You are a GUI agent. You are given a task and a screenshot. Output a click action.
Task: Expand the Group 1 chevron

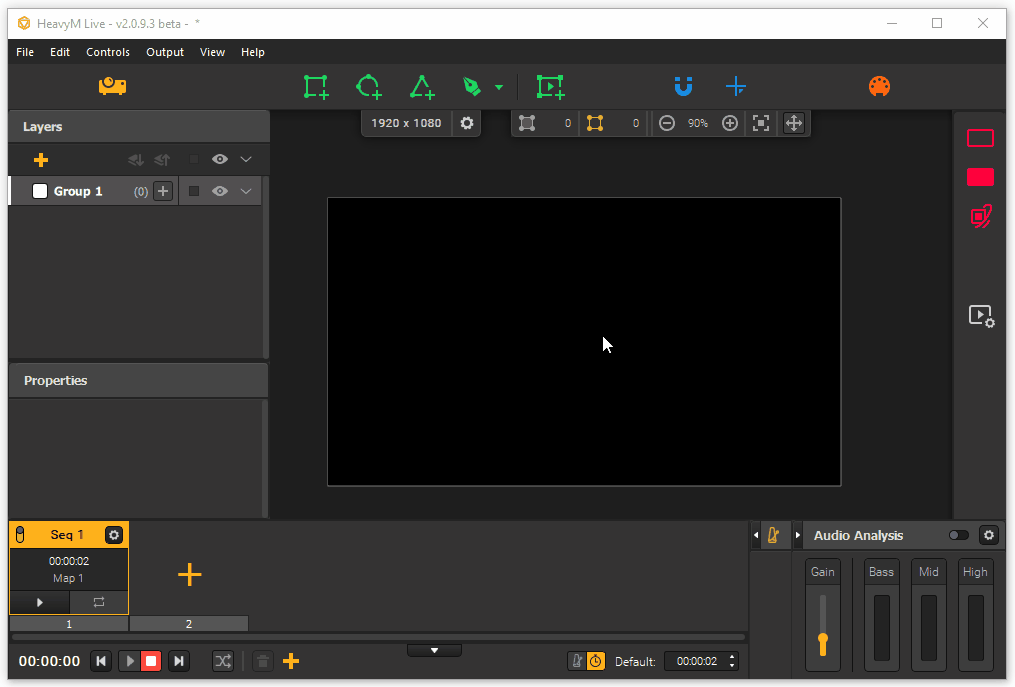point(246,191)
